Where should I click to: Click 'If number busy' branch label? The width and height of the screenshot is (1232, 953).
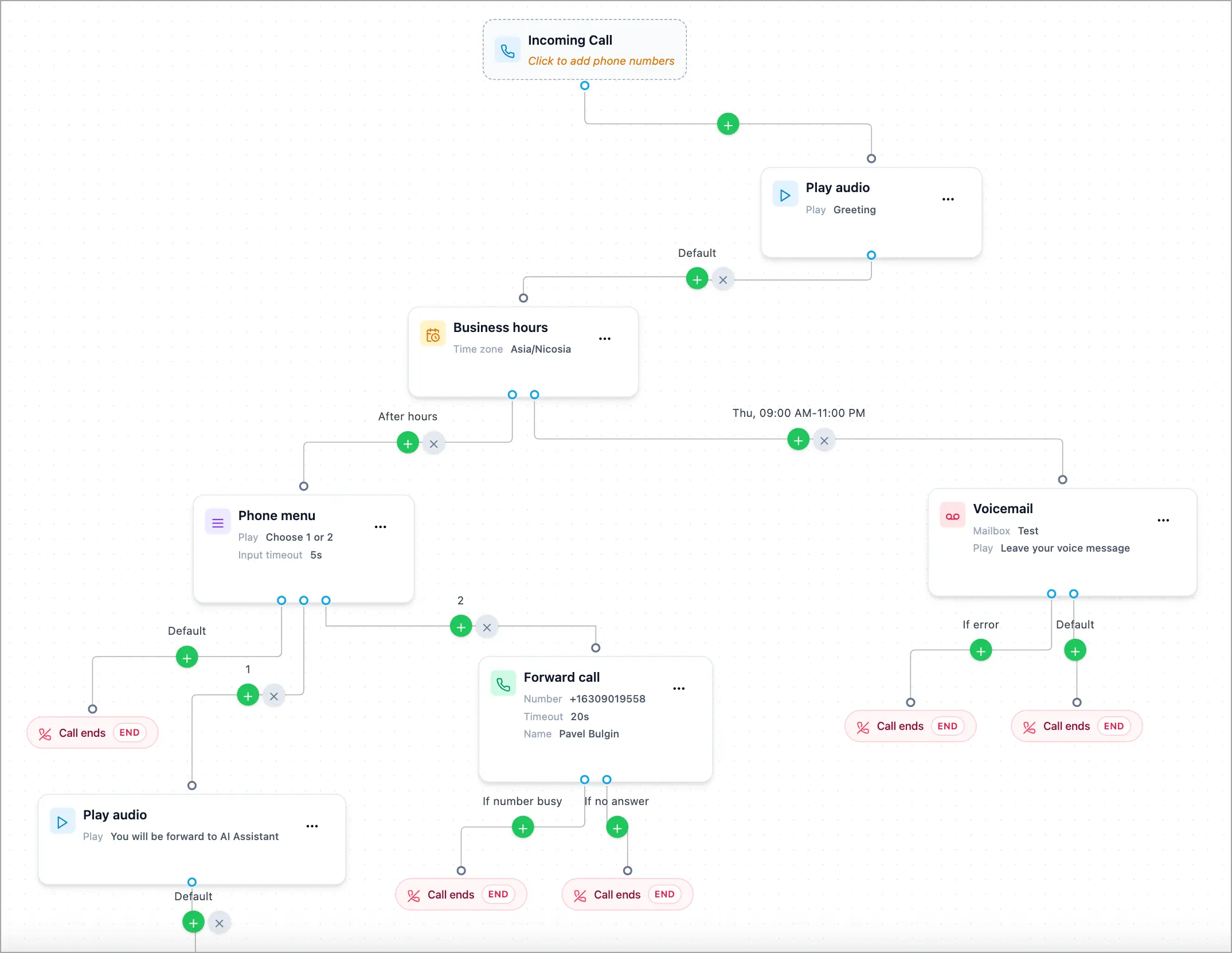click(x=522, y=801)
